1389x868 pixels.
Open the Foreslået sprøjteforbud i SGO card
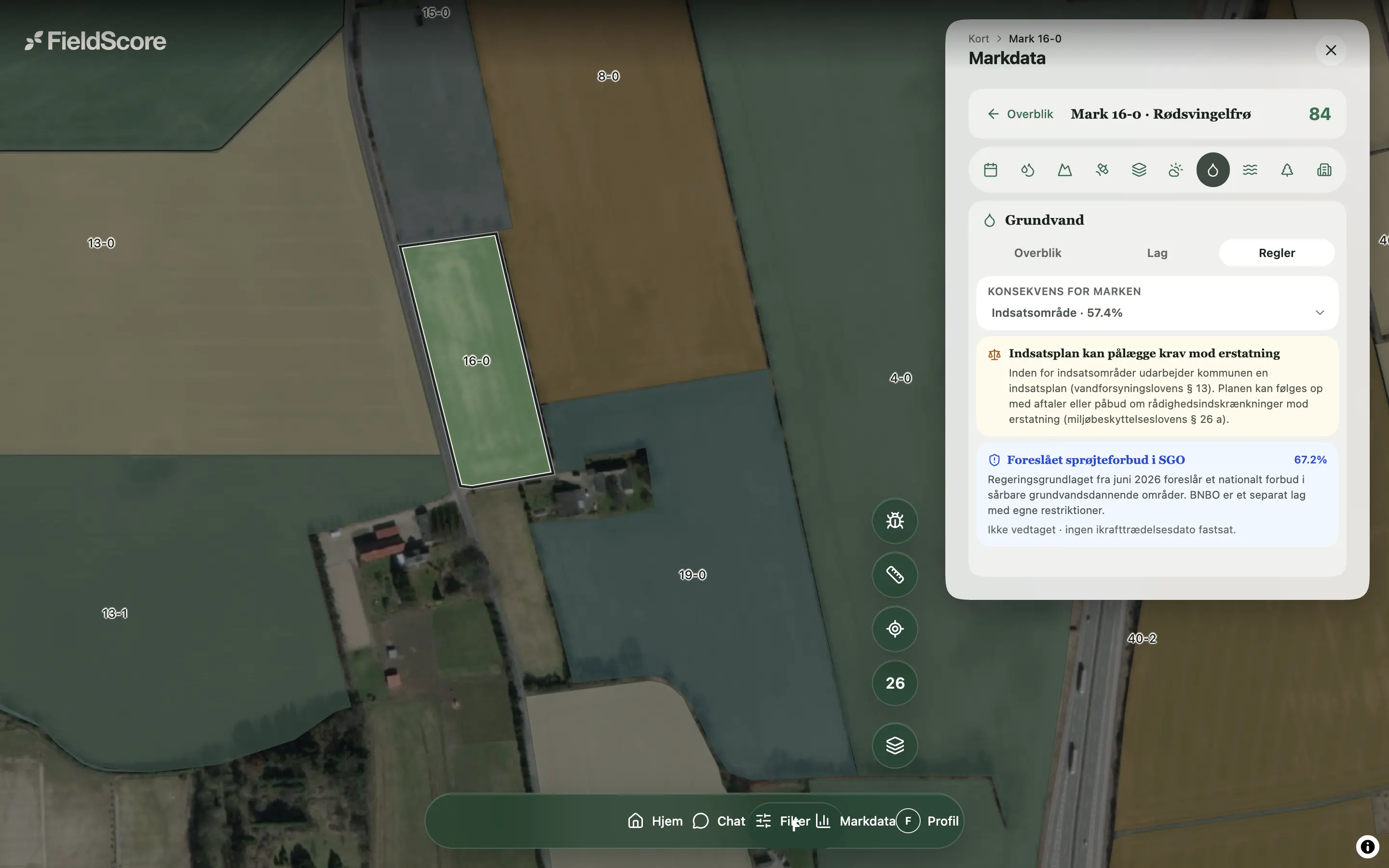point(1157,494)
